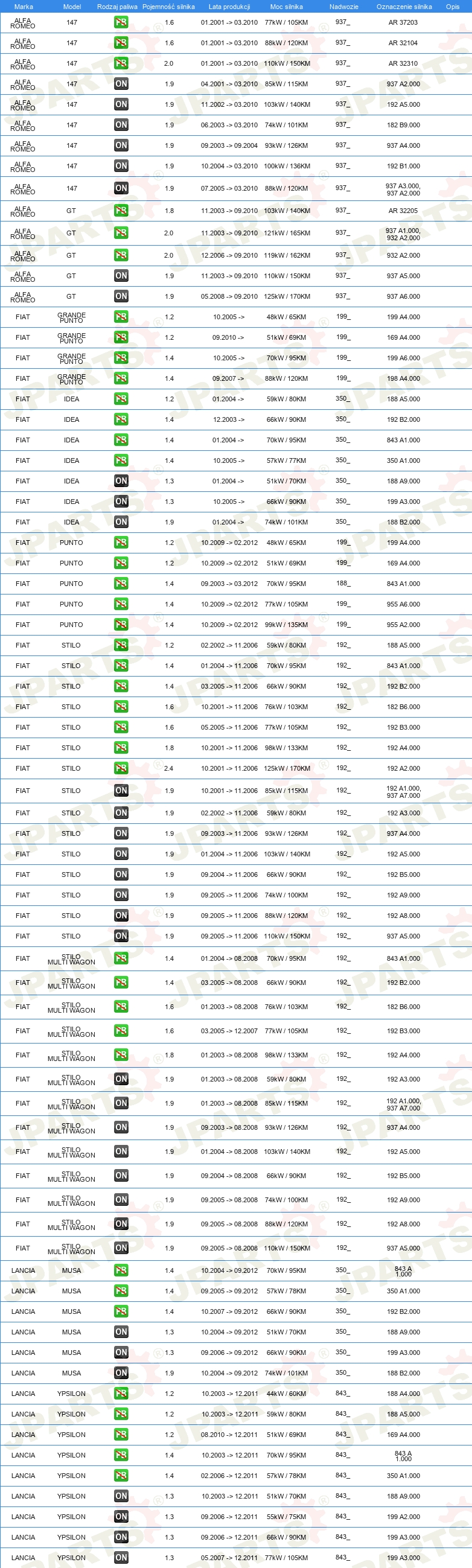Select engine code 188 A4.000 cell

pos(403,1394)
